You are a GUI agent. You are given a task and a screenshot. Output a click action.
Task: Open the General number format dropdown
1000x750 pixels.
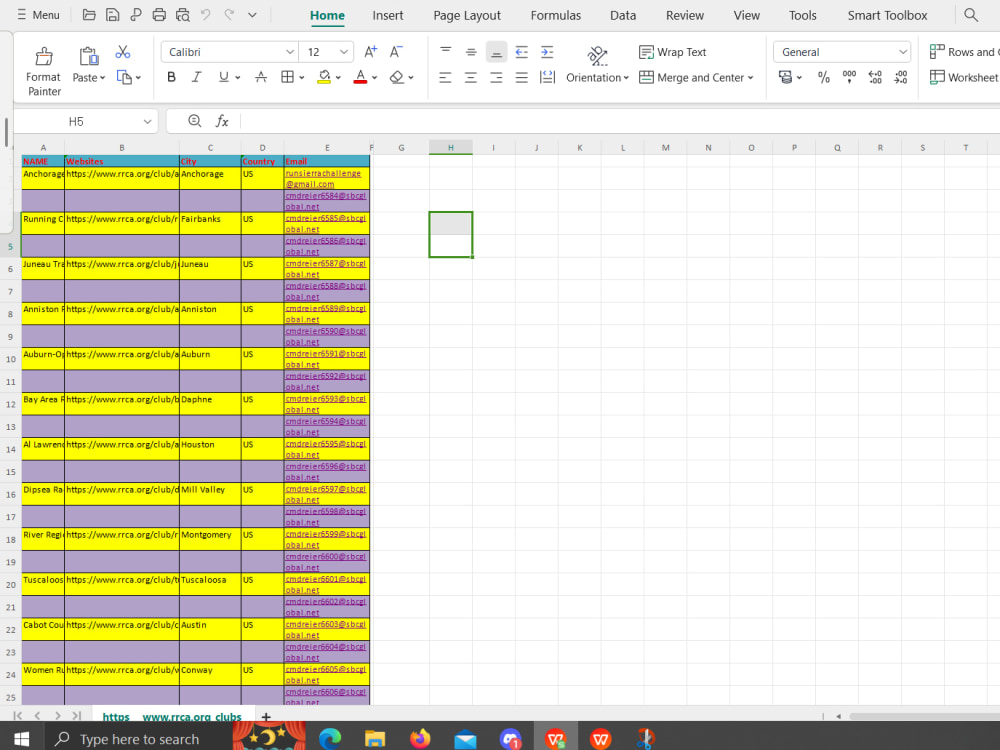coord(902,52)
